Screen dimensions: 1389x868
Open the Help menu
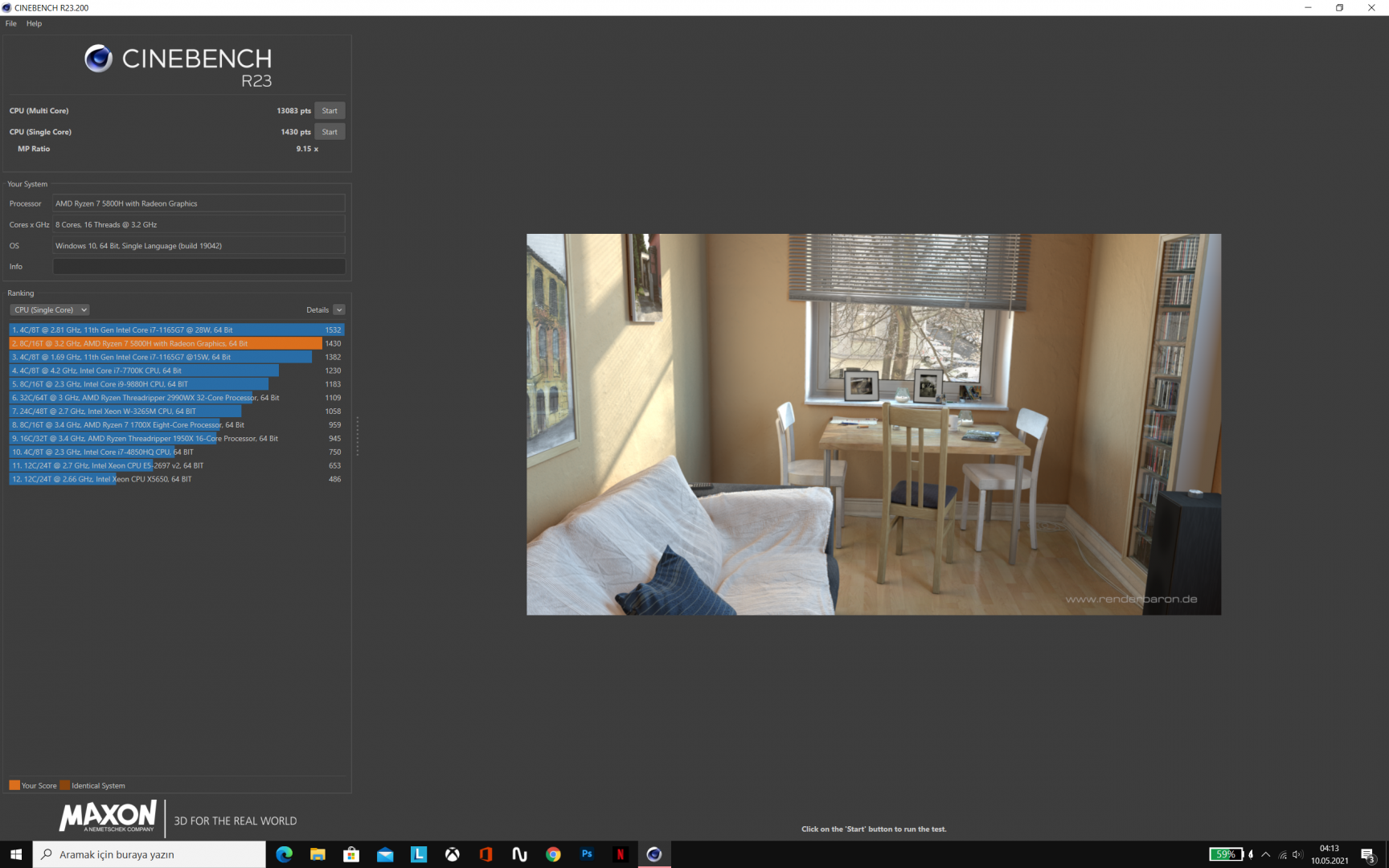(x=34, y=23)
